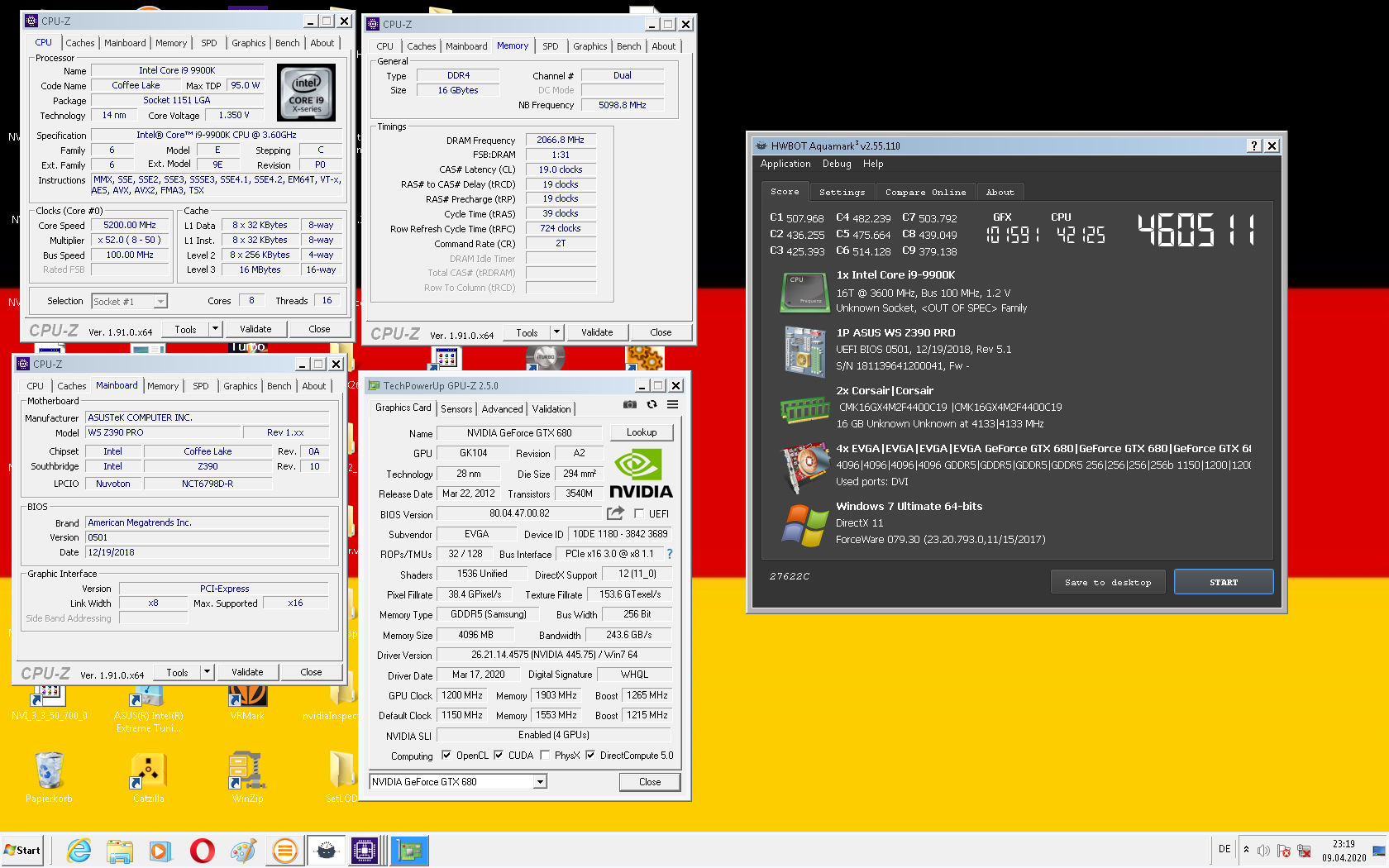
Task: Open Opera browser from the taskbar
Action: coord(202,850)
